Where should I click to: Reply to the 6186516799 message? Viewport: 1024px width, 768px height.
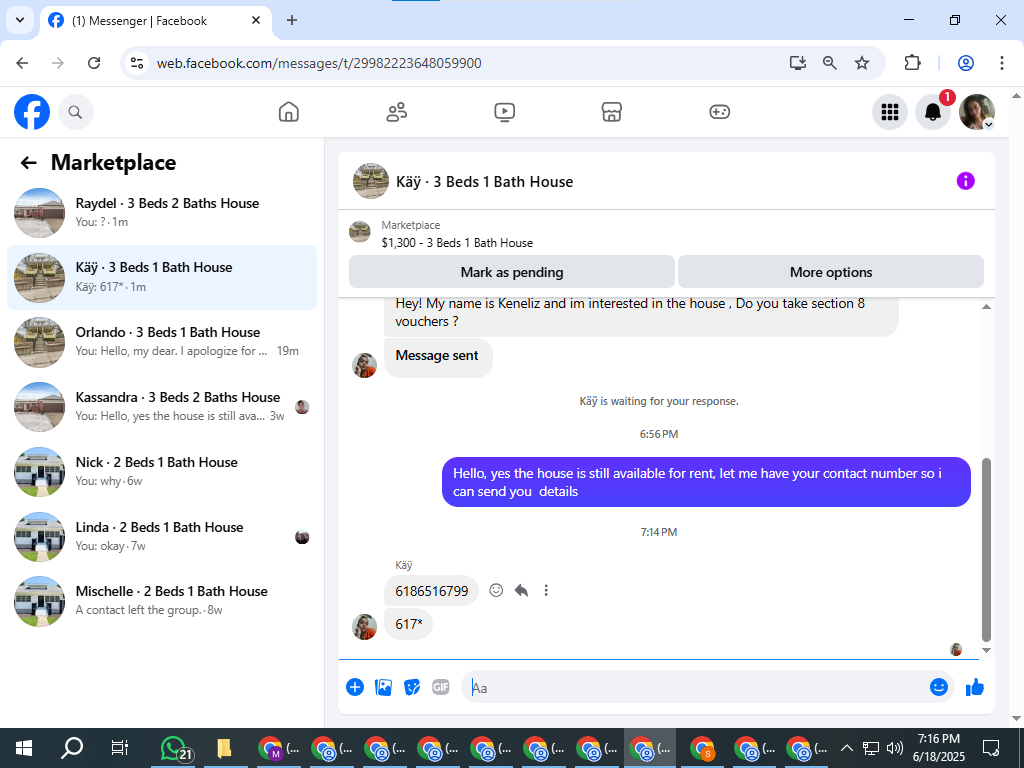(521, 590)
